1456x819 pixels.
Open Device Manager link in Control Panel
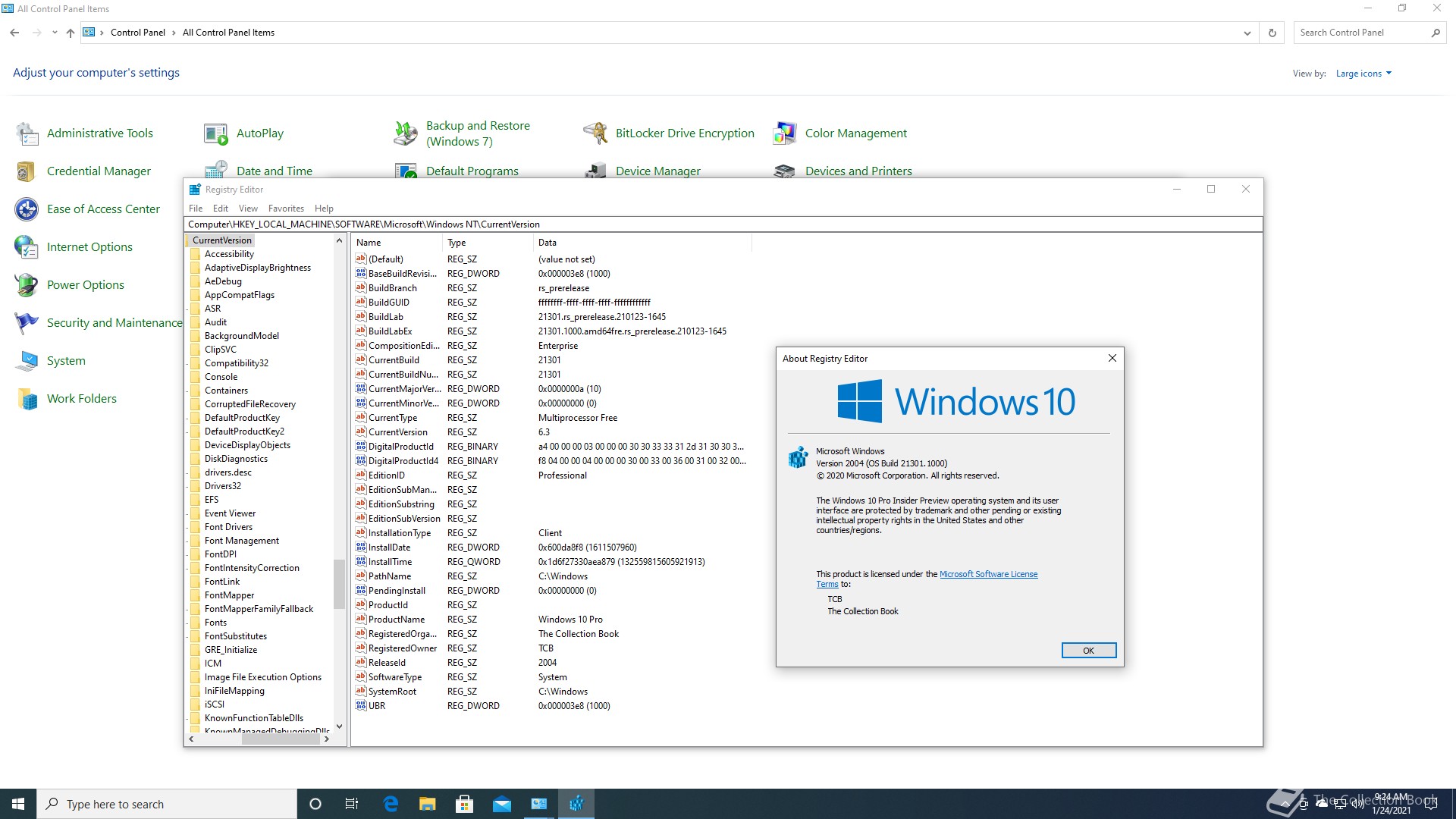(657, 171)
